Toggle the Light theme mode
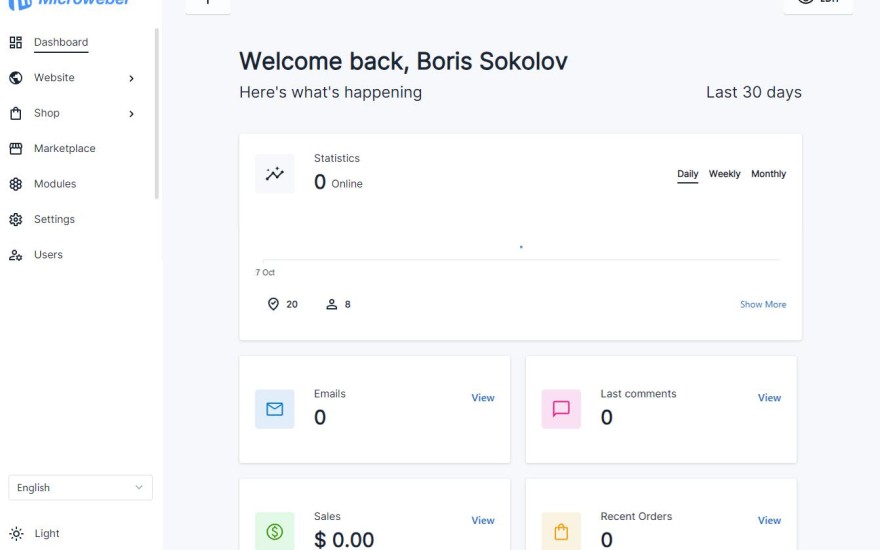Viewport: 880px width, 550px height. [35, 533]
